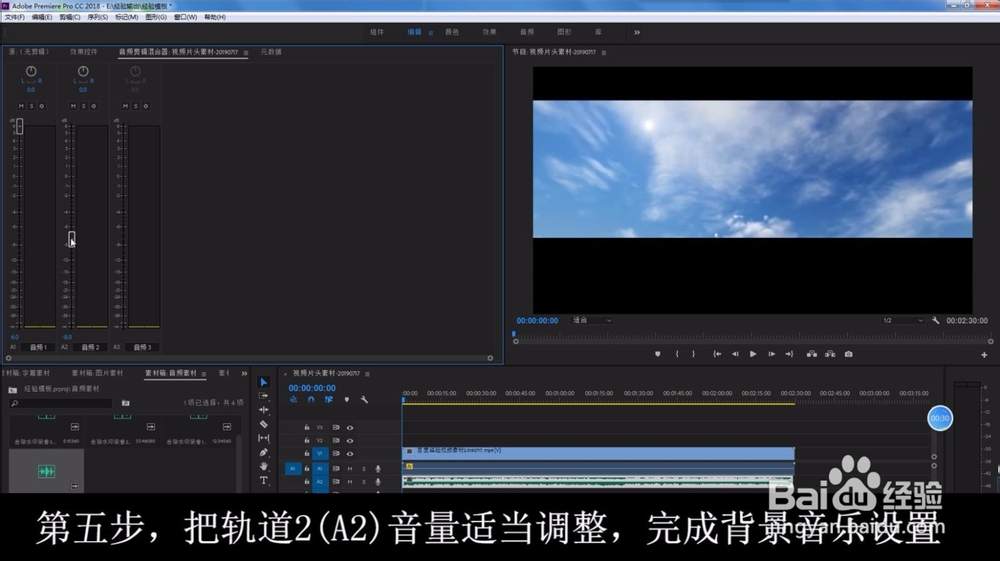The image size is (1000, 561).
Task: Toggle timeline snap magnet icon
Action: [x=311, y=400]
